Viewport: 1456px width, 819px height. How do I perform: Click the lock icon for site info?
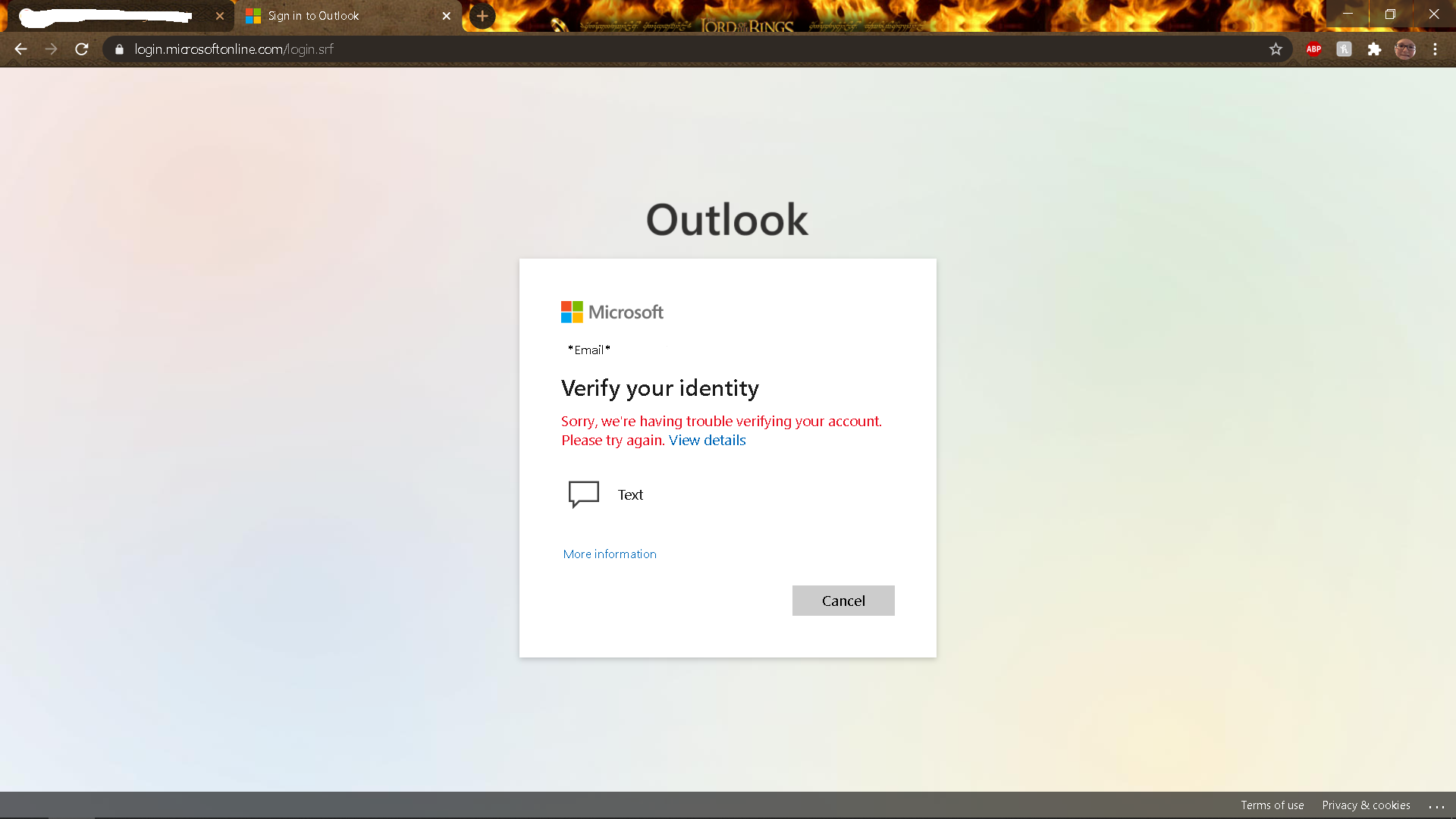pos(119,49)
